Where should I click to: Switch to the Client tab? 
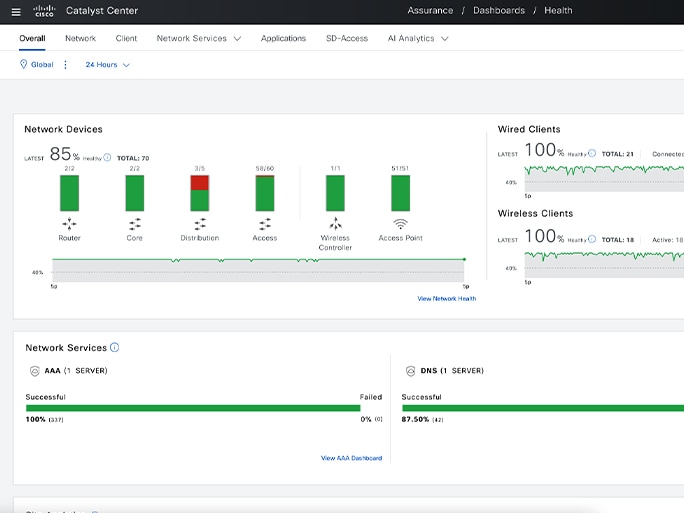point(126,38)
